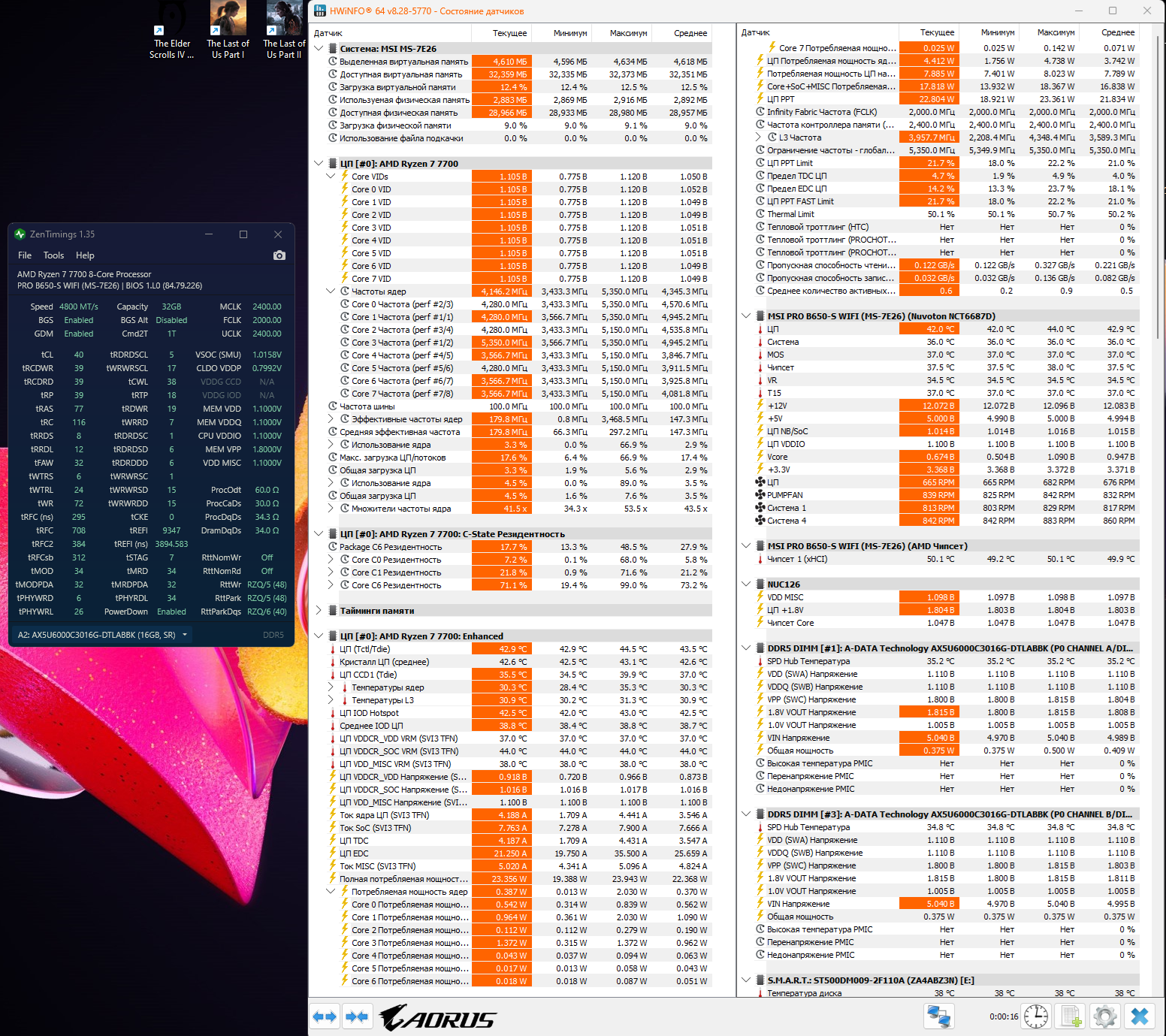Click the shrink-layout arrows button in HWiNFO toolbar

pos(357,1016)
